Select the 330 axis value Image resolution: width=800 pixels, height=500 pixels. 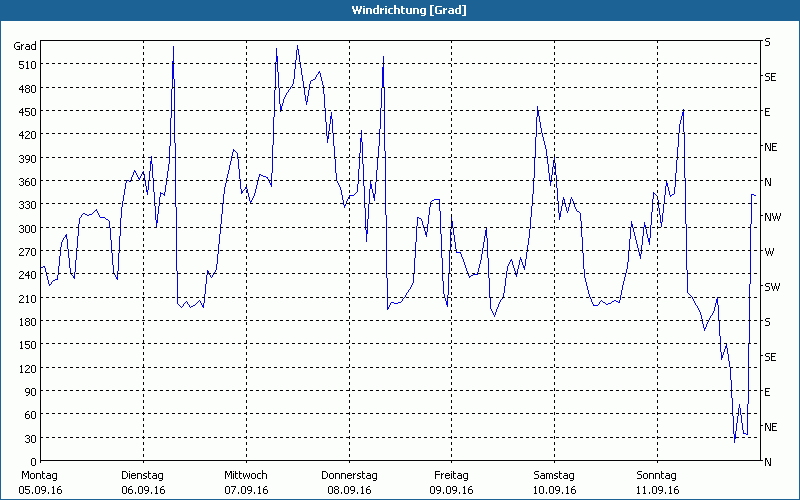coord(28,205)
